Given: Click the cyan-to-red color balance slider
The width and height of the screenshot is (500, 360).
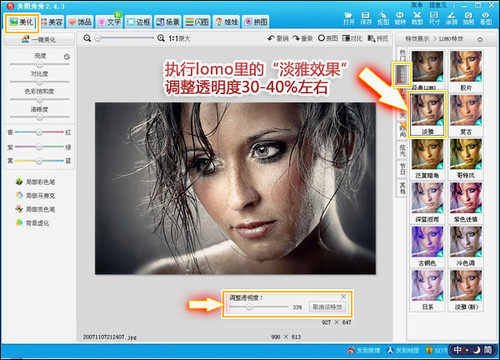Looking at the screenshot, I should coord(39,132).
